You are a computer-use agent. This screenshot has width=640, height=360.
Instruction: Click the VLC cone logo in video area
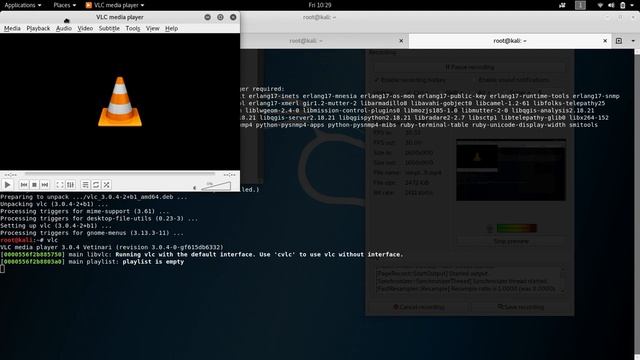pyautogui.click(x=120, y=101)
